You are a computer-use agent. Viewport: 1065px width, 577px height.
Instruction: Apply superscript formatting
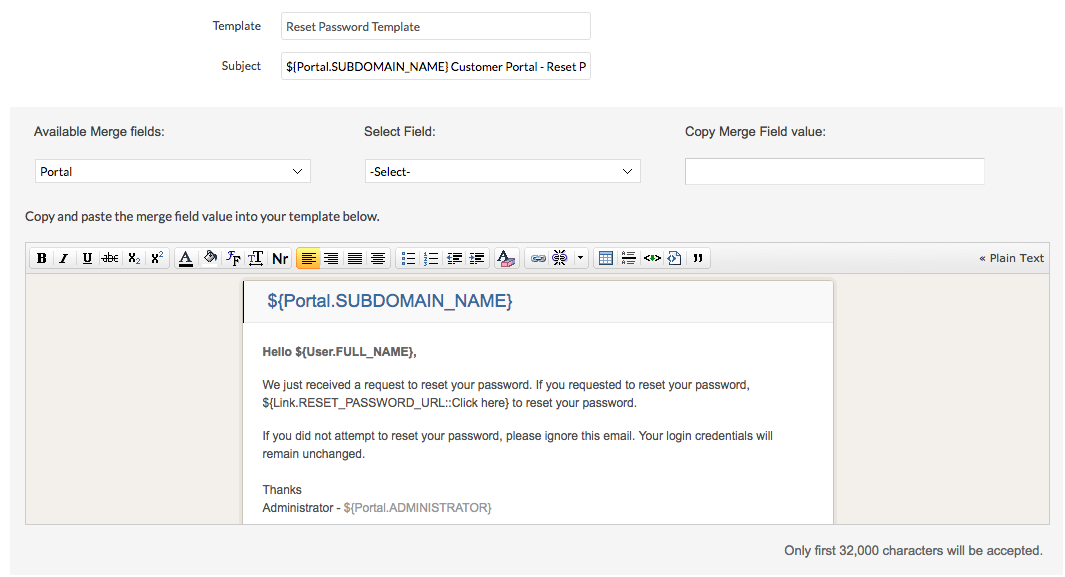[x=157, y=258]
